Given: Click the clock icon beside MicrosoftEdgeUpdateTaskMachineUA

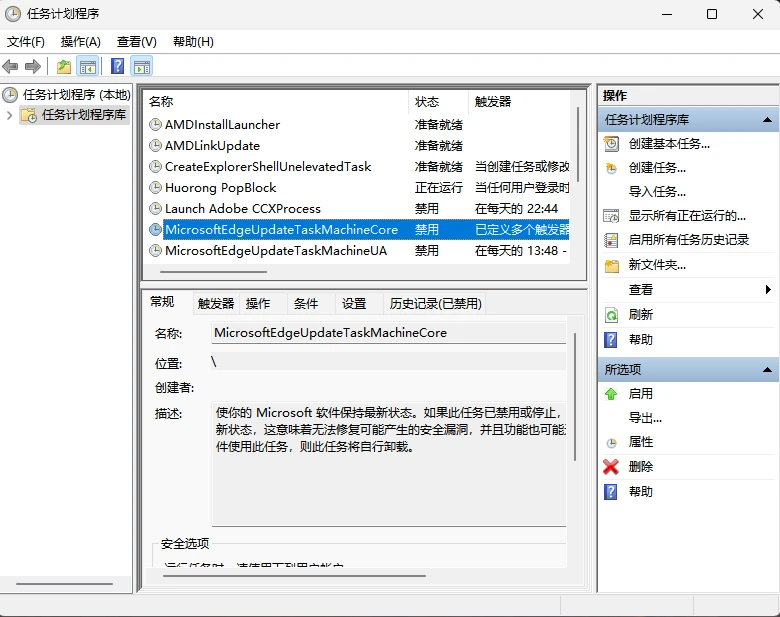Looking at the screenshot, I should tap(156, 250).
